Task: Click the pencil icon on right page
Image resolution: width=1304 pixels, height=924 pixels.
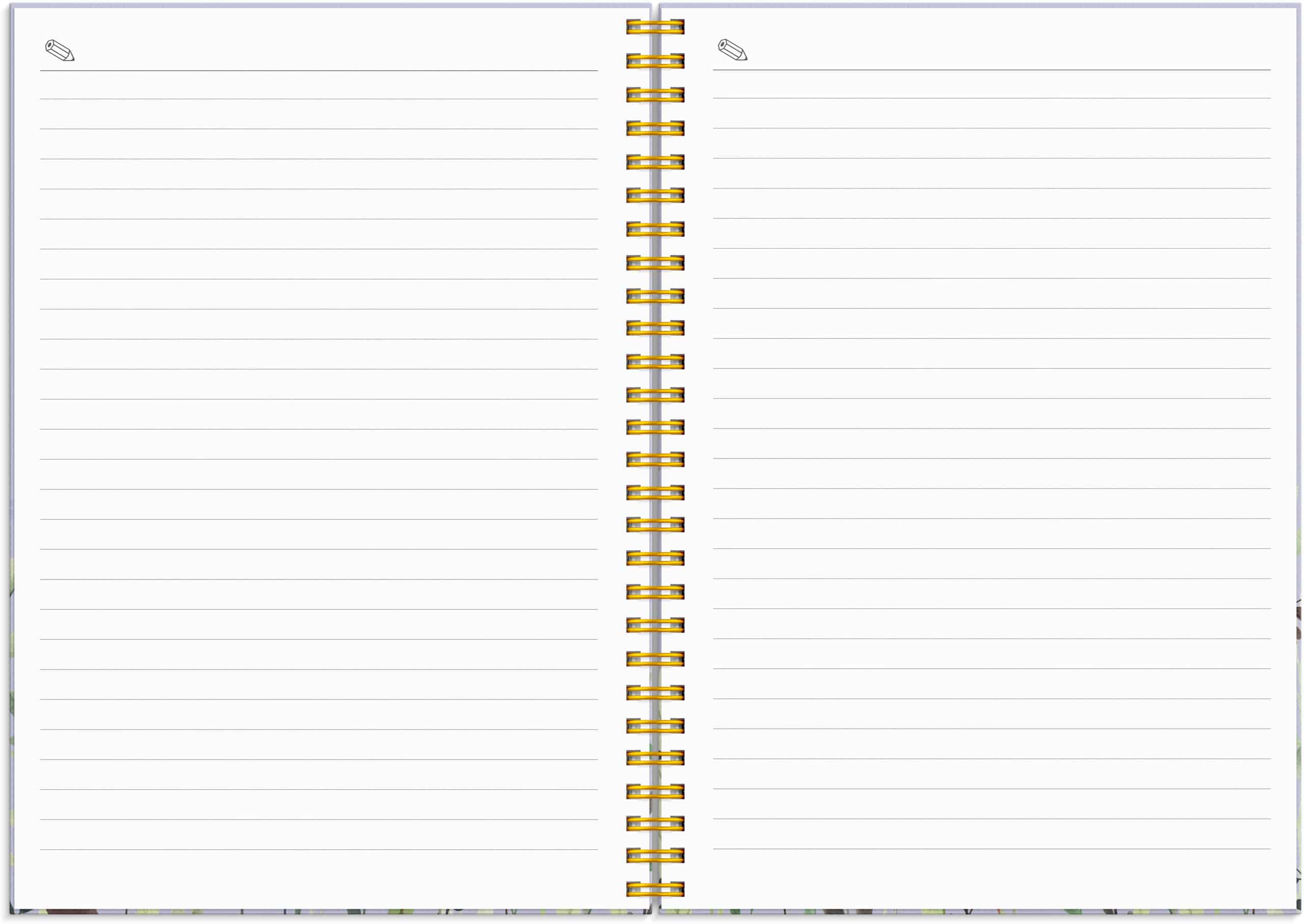Action: pos(732,50)
